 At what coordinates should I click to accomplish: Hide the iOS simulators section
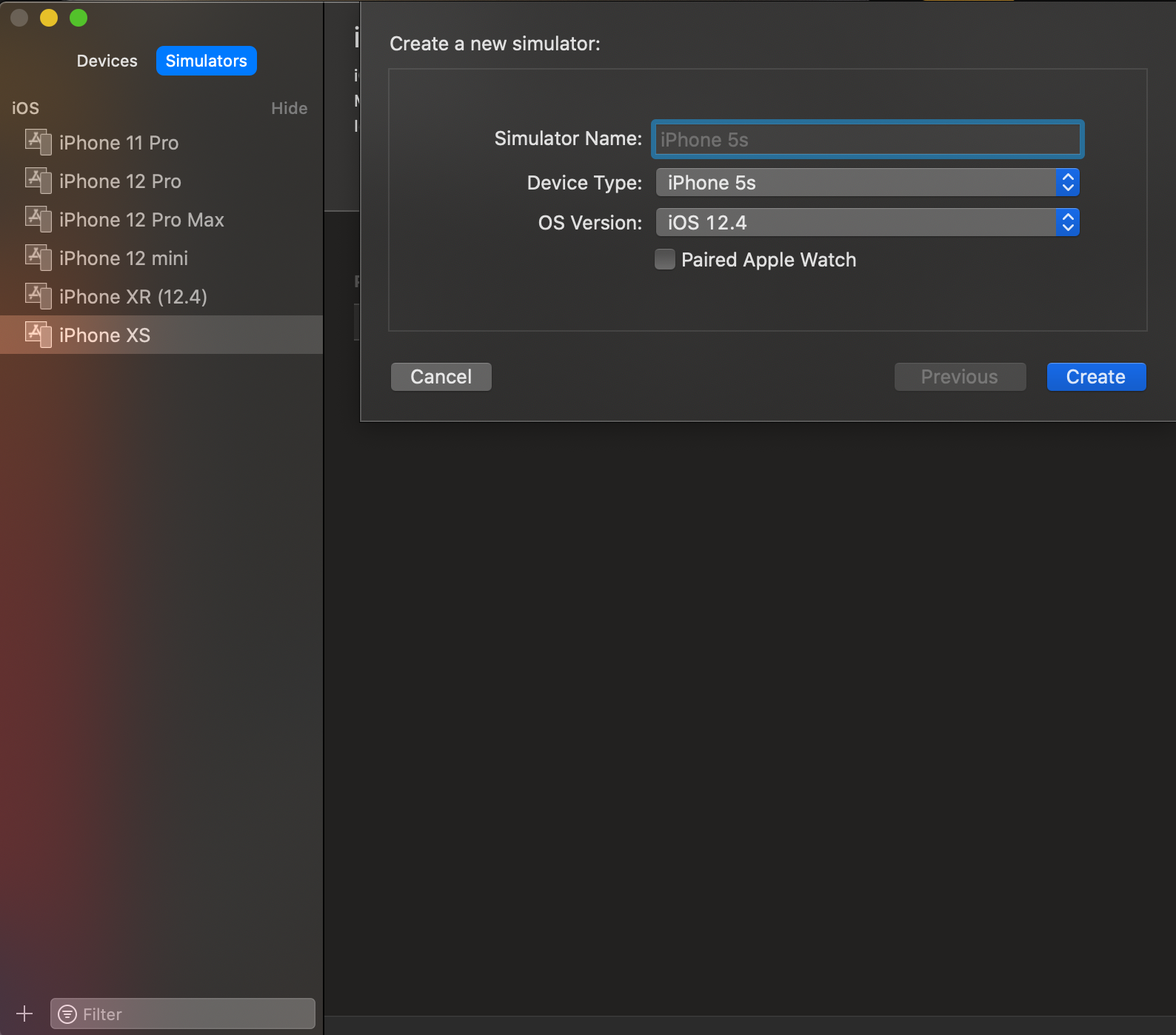289,108
